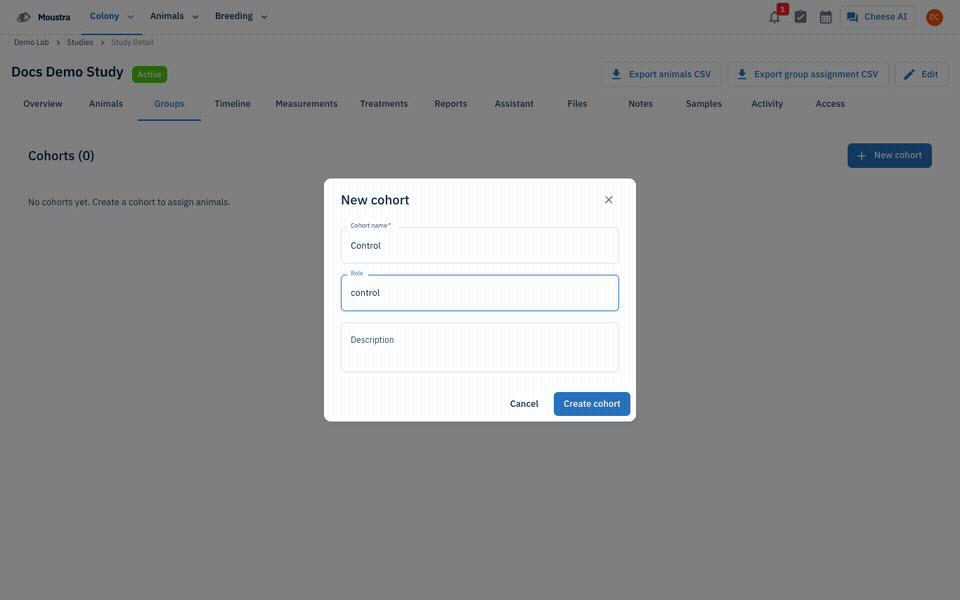960x600 pixels.
Task: Click the Role input field
Action: (x=480, y=293)
